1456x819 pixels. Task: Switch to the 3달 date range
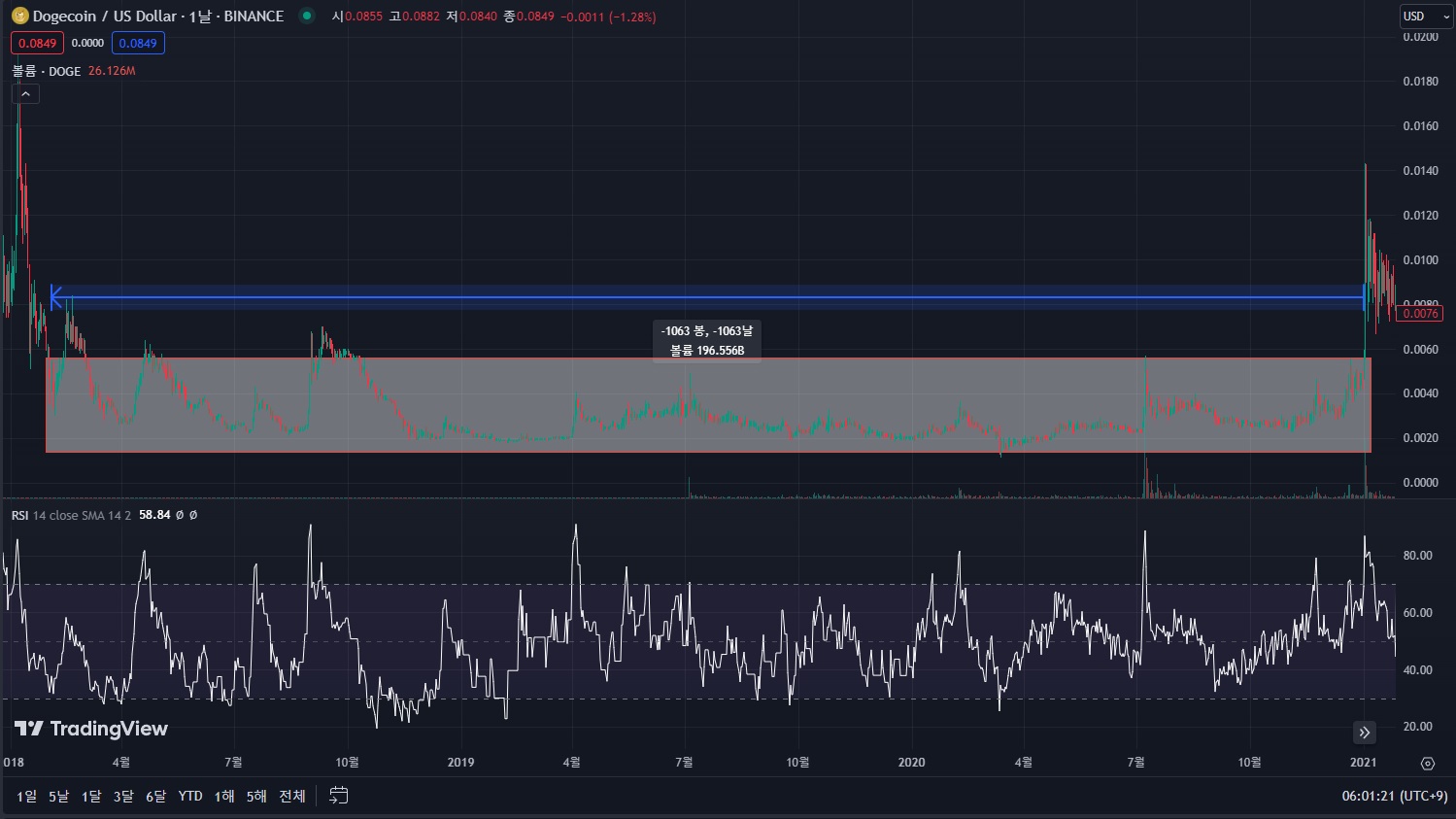(123, 796)
